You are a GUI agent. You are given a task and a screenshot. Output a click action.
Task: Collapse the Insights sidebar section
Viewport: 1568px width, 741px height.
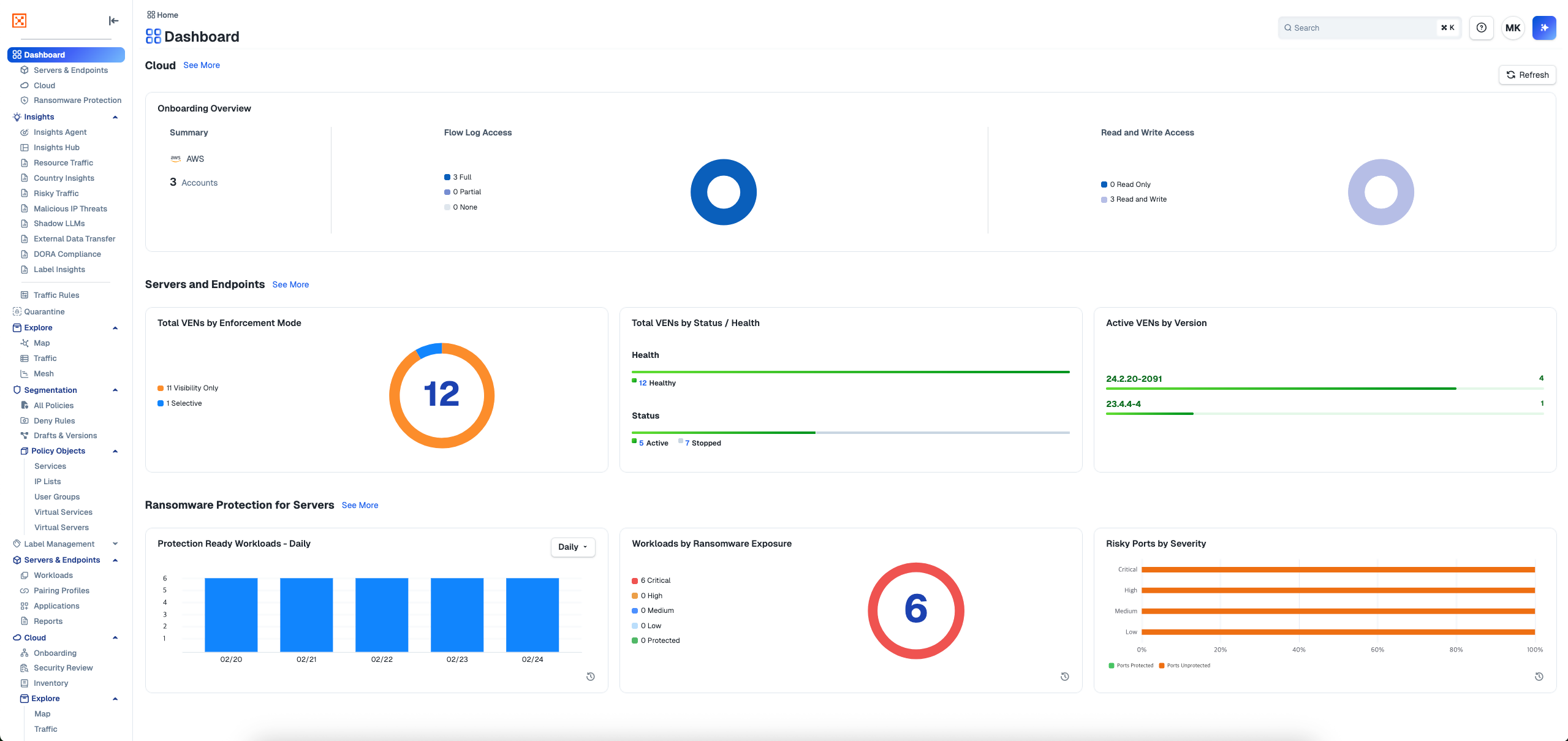point(115,117)
